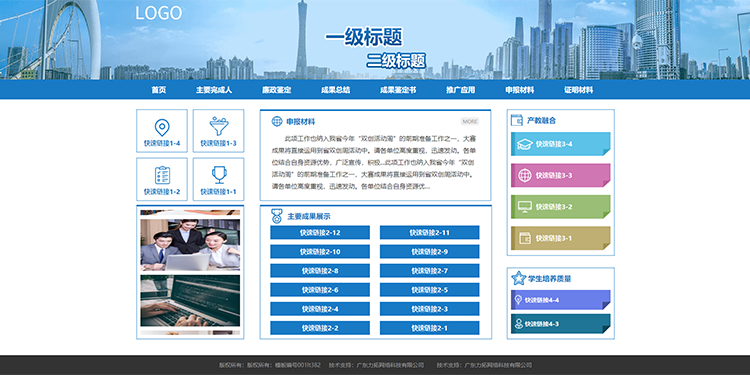Open the 证明材料 navigation item
This screenshot has height=375, width=750.
pyautogui.click(x=578, y=90)
